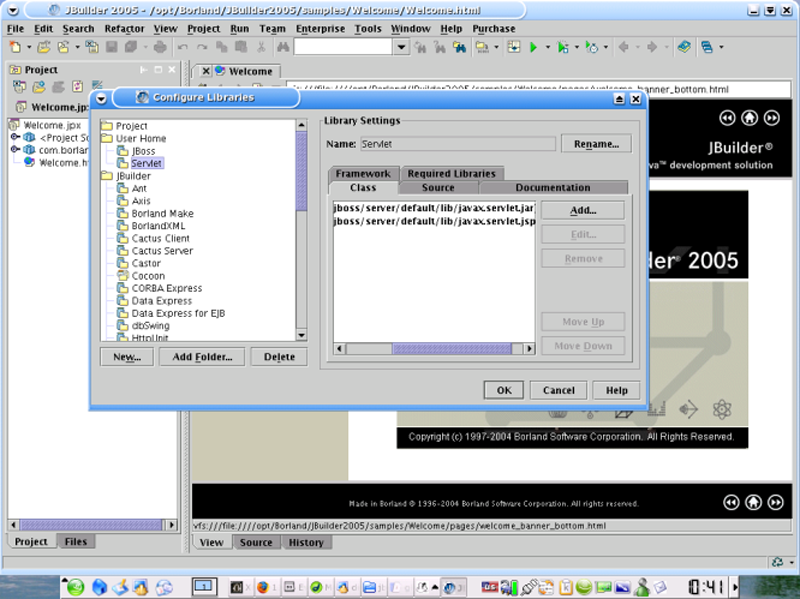Click the Find binoculars icon before search field
This screenshot has width=800, height=599.
tap(283, 47)
